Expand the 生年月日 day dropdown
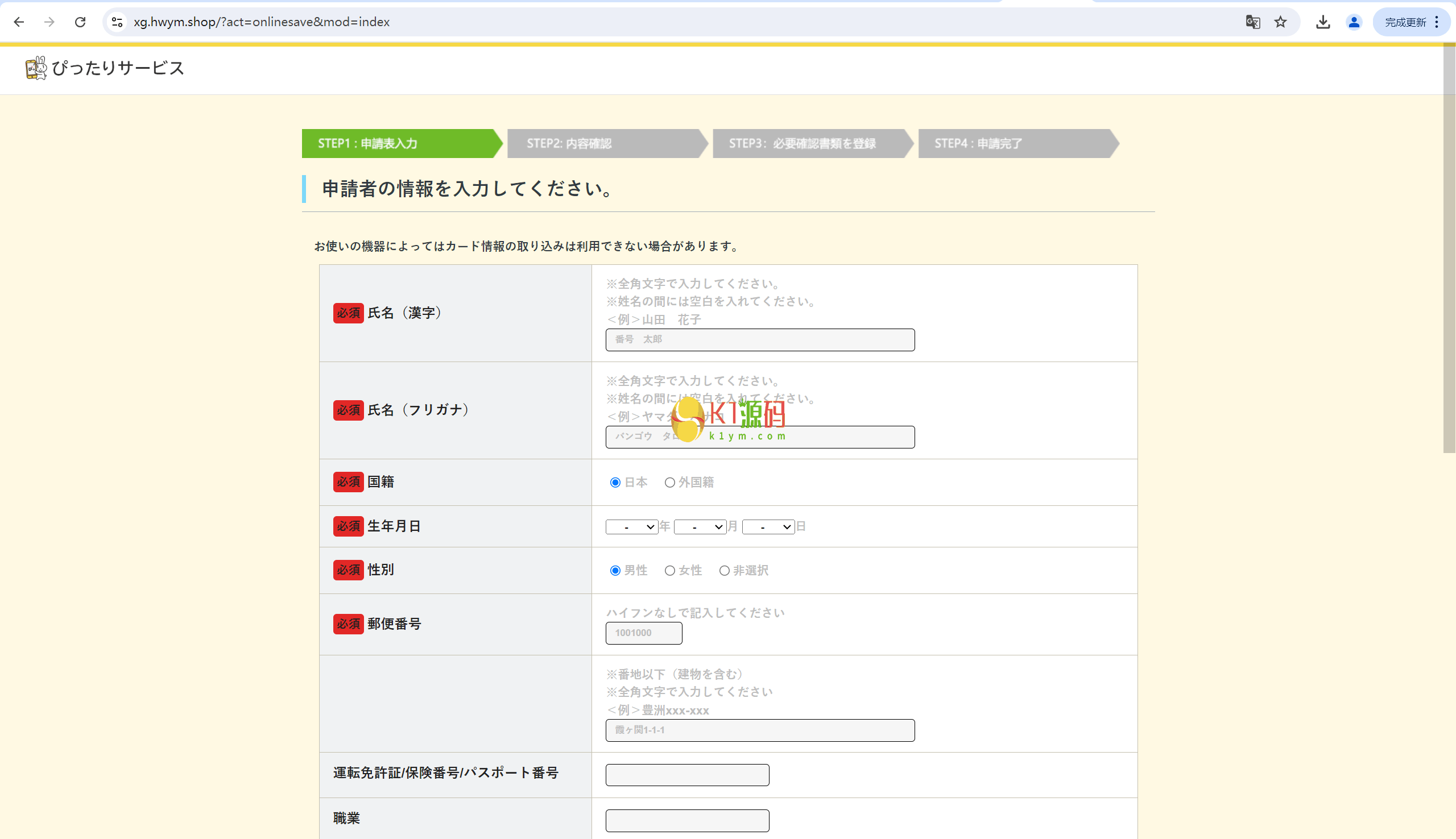 (769, 526)
